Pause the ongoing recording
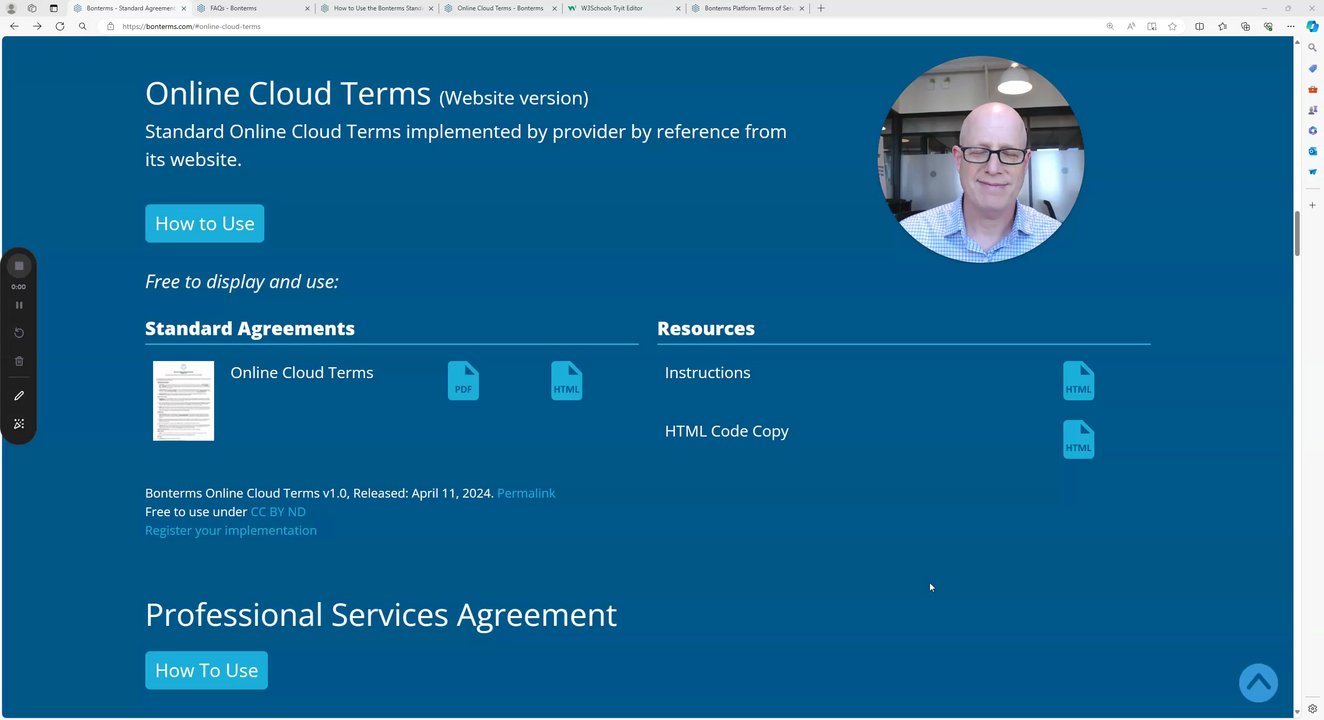The height and width of the screenshot is (720, 1324). pyautogui.click(x=18, y=304)
